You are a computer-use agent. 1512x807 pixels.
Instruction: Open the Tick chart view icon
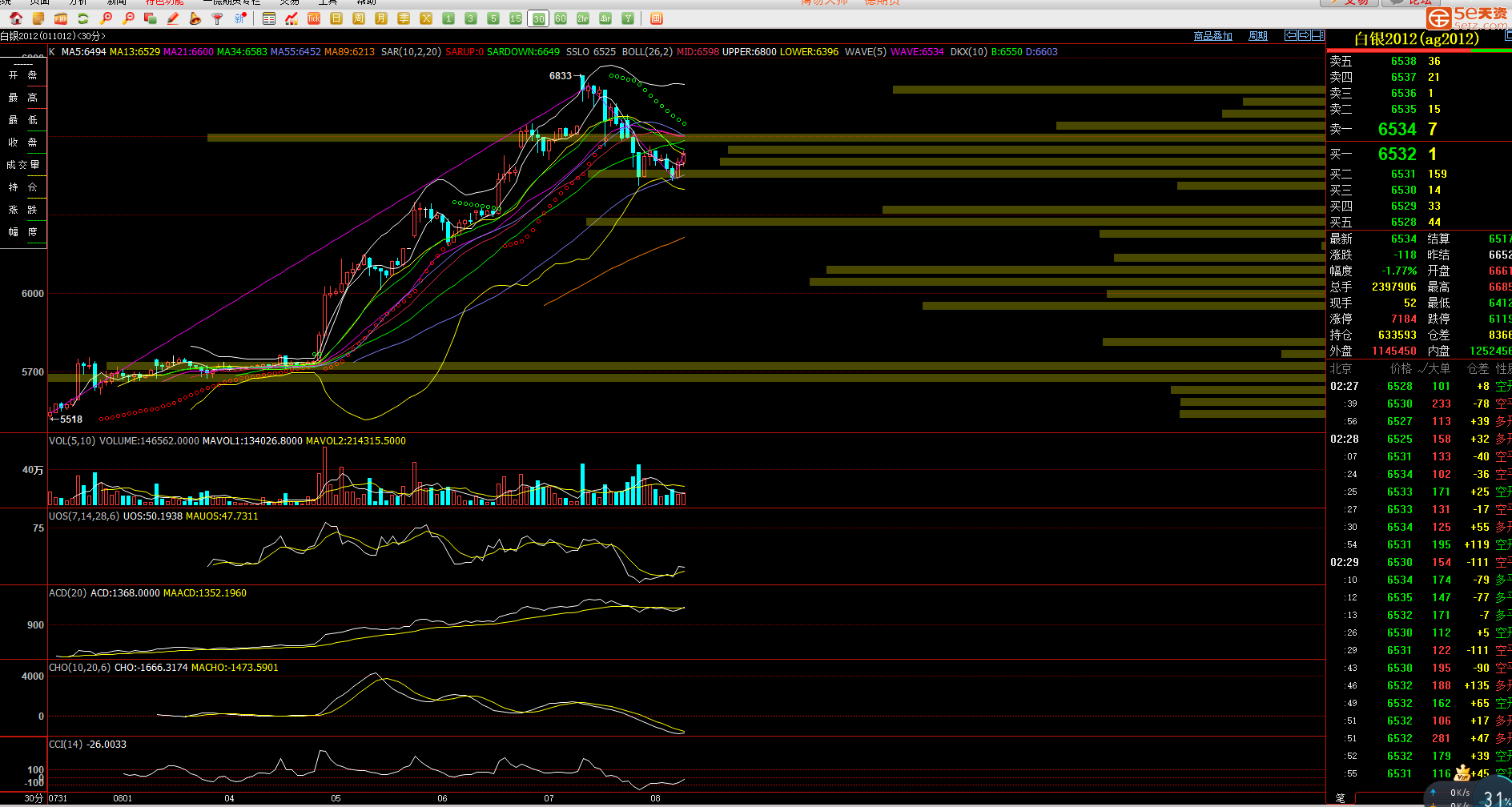[x=314, y=18]
